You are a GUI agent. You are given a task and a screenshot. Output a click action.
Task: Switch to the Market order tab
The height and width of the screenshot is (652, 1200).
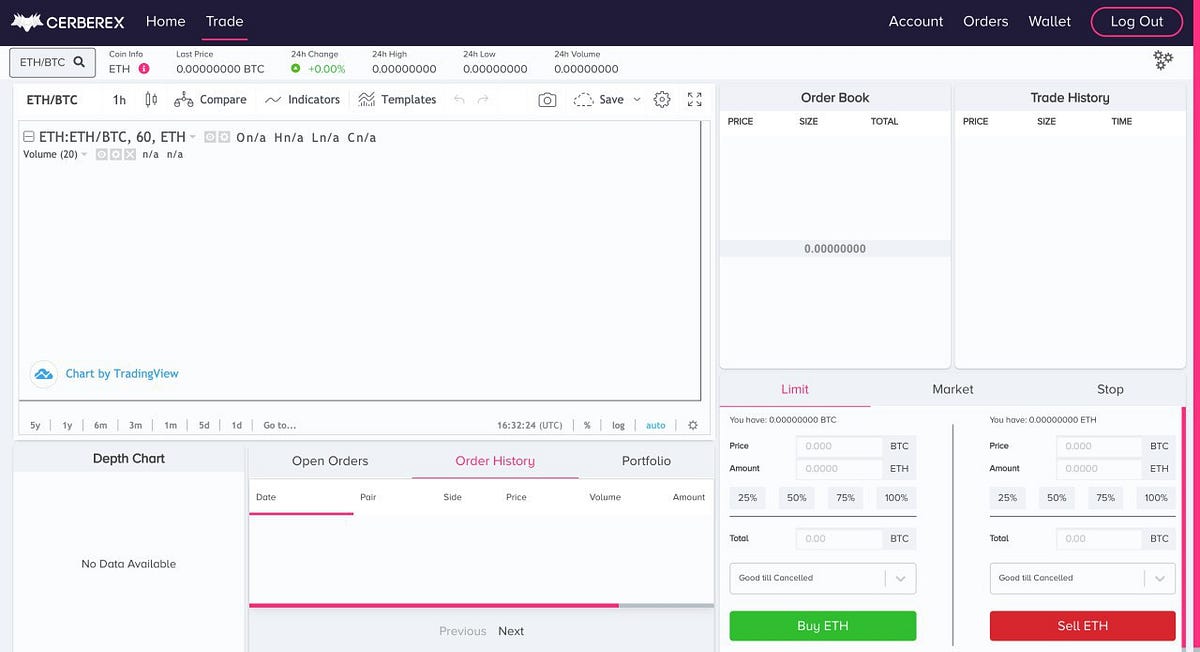point(952,389)
